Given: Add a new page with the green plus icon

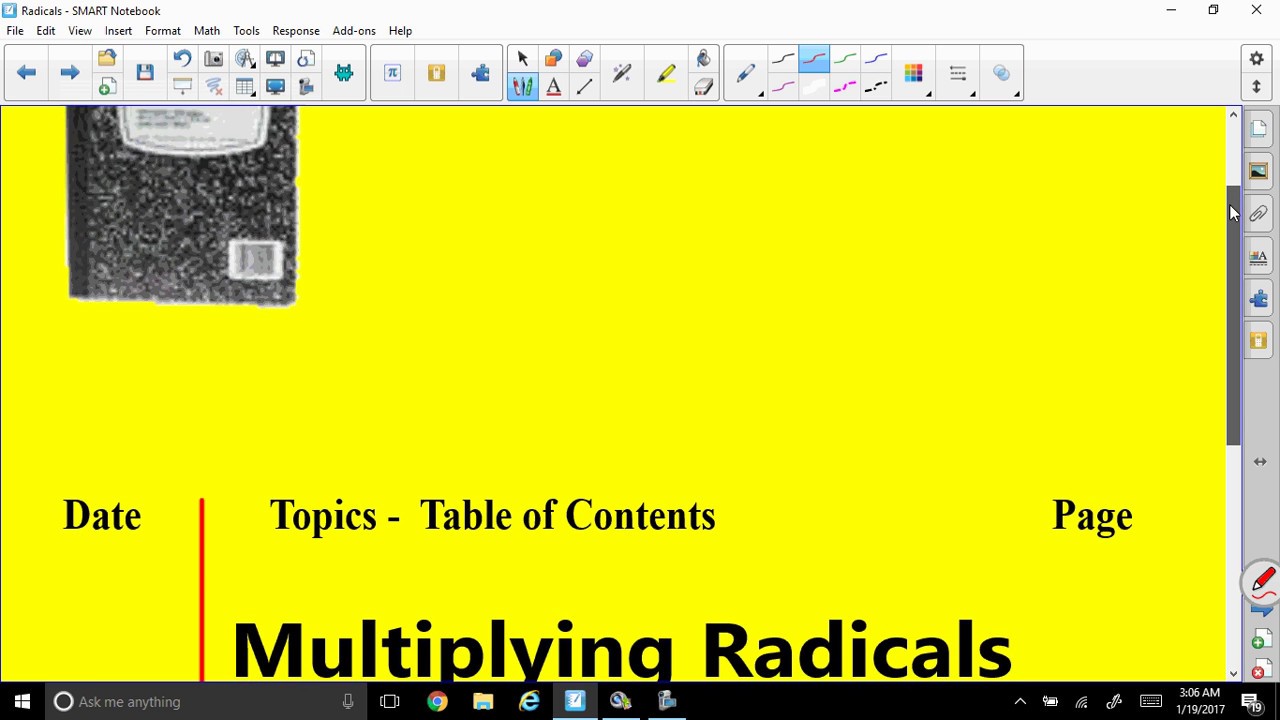Looking at the screenshot, I should (x=107, y=87).
